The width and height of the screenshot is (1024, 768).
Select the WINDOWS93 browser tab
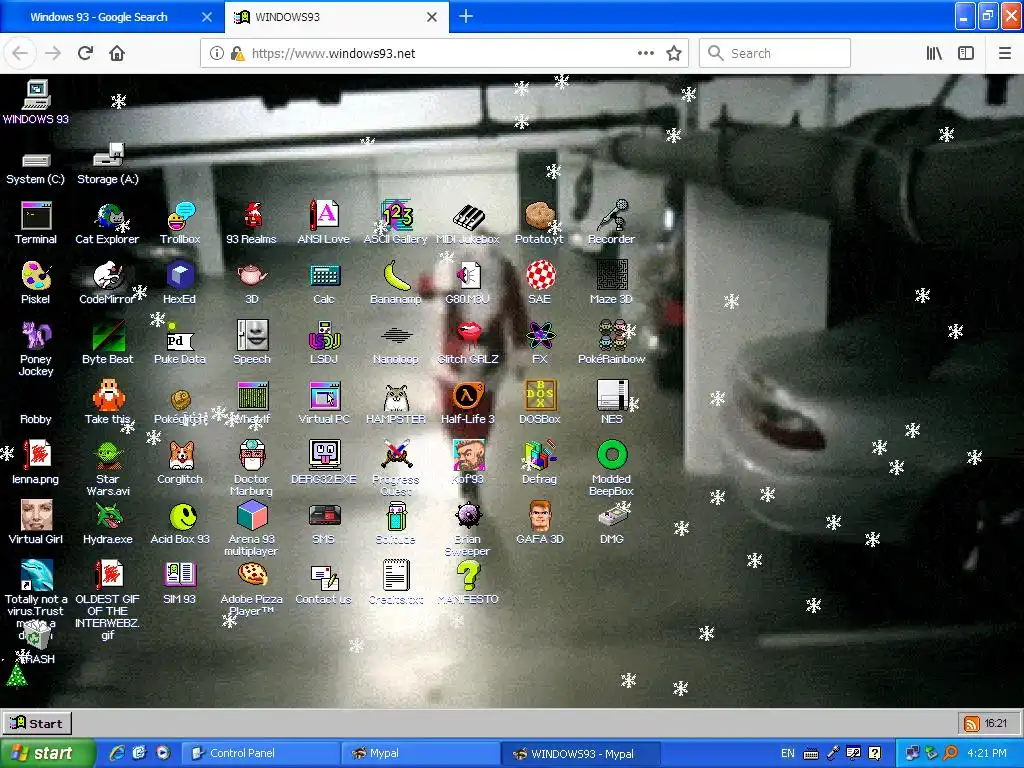pyautogui.click(x=337, y=17)
